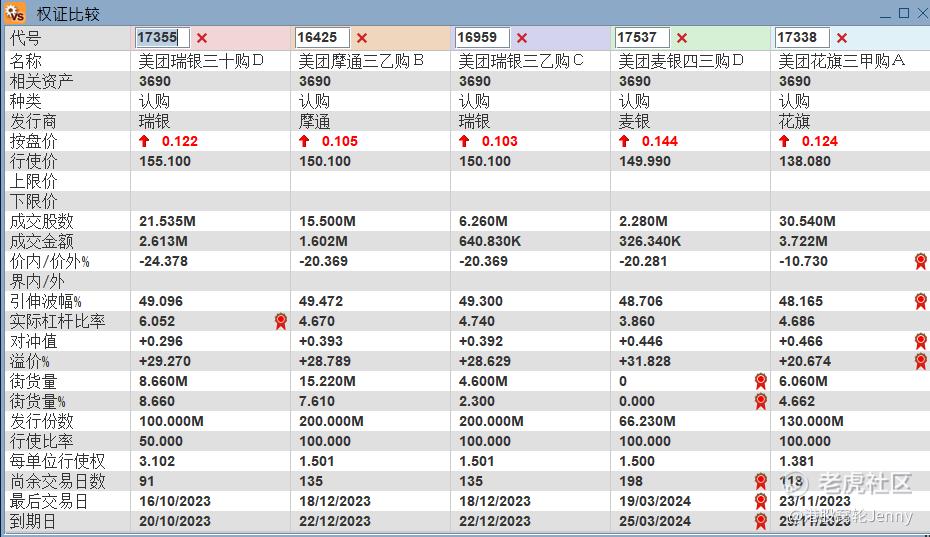Click the red up arrow beside 0.124
The height and width of the screenshot is (537, 930).
tap(784, 141)
